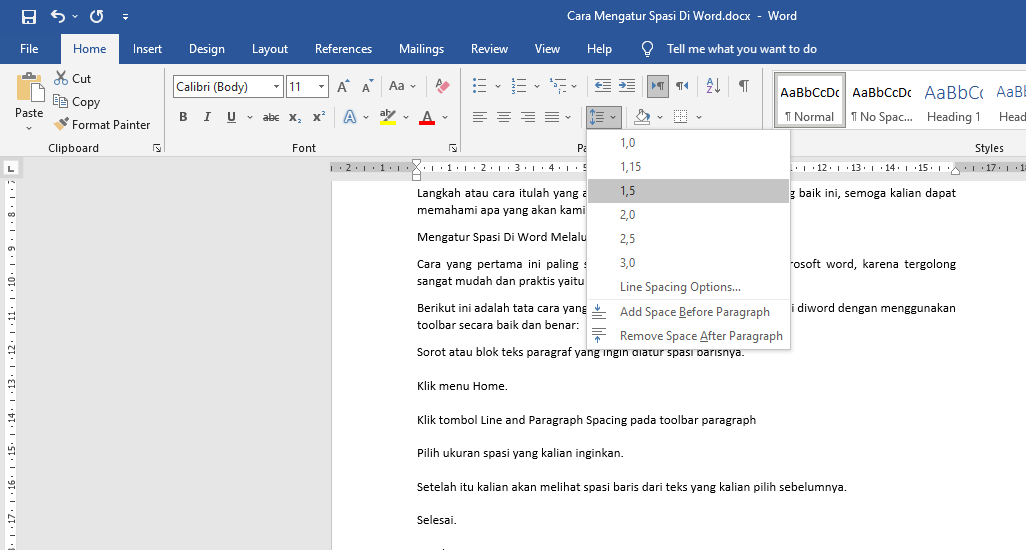Toggle strikethrough formatting
Viewport: 1026px width, 550px height.
click(271, 117)
